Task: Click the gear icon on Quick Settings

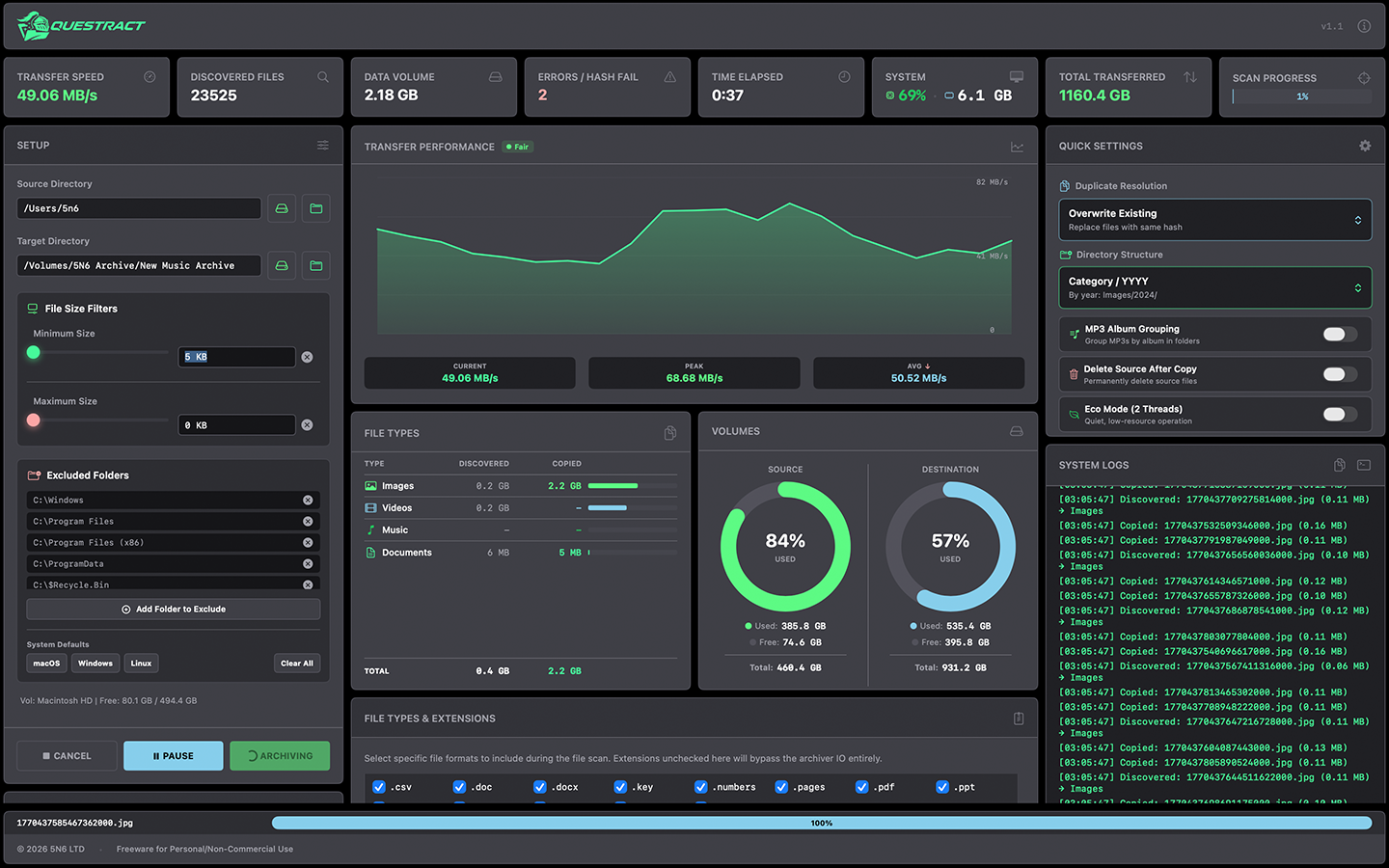Action: point(1365,146)
